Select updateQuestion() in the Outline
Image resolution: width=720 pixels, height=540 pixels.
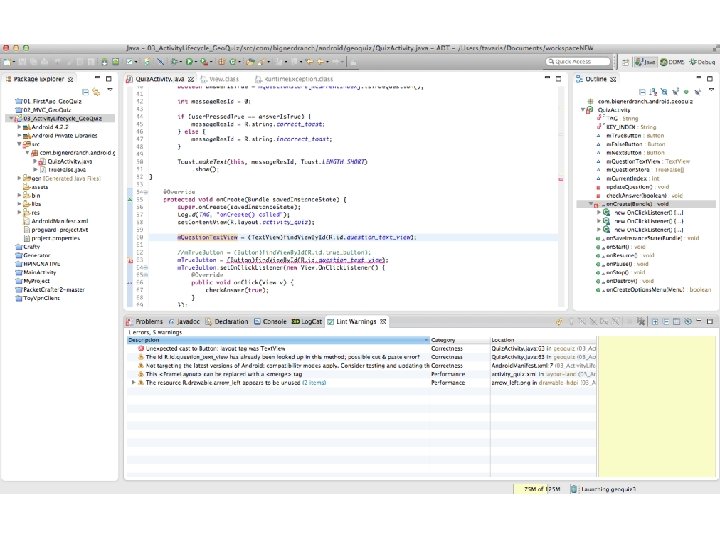pos(630,187)
